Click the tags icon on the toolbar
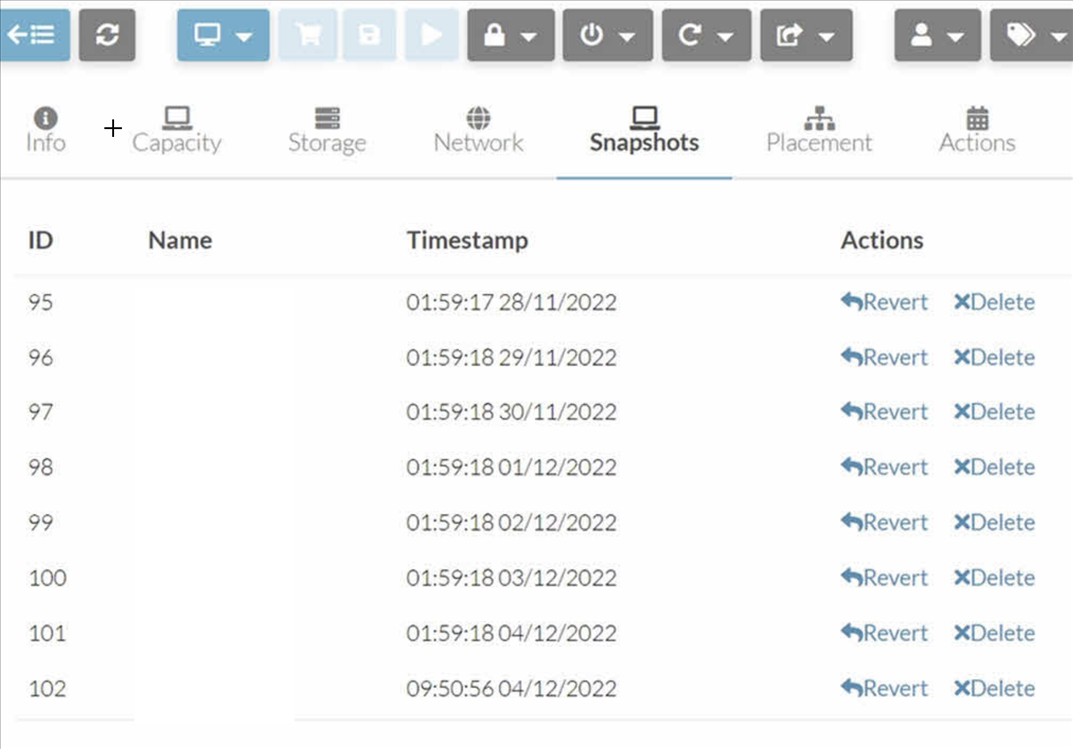Image resolution: width=1073 pixels, height=749 pixels. [x=1023, y=33]
